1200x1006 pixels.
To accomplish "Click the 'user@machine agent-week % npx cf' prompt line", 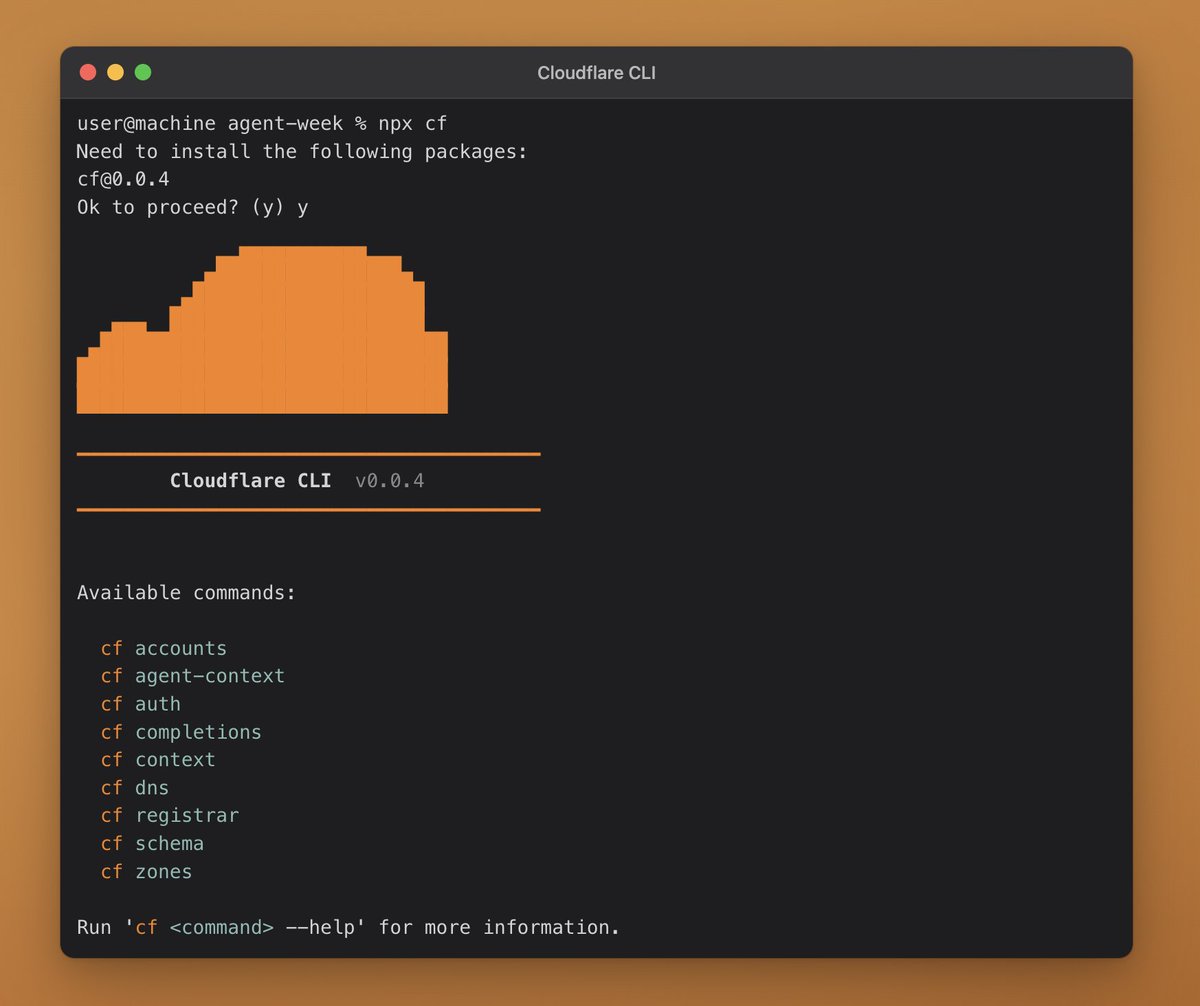I will (x=262, y=124).
